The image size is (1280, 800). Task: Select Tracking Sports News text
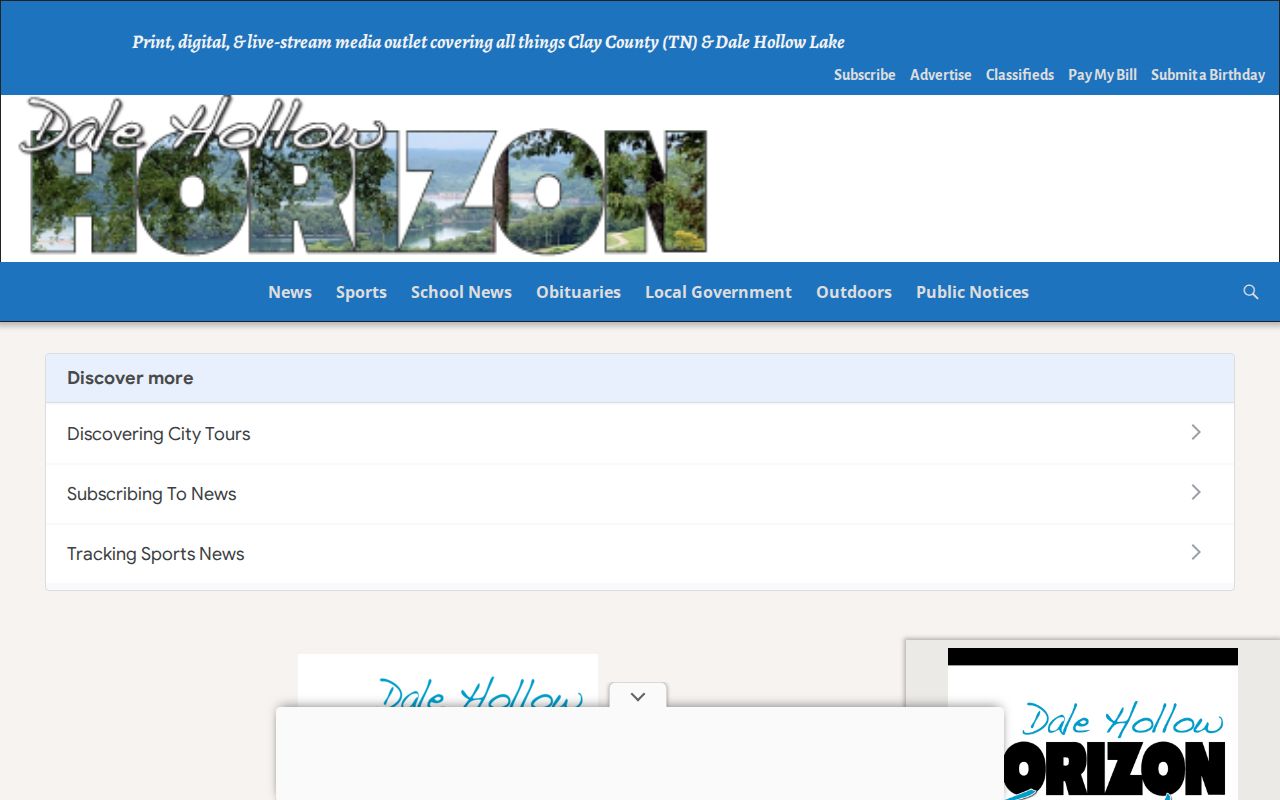[156, 554]
